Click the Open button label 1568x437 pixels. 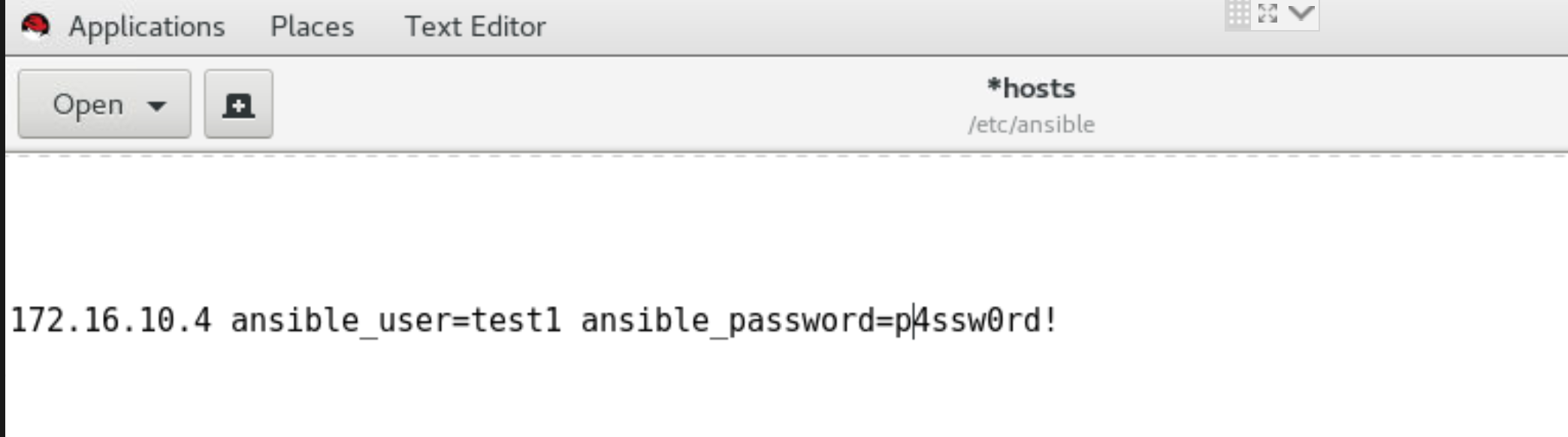click(88, 105)
